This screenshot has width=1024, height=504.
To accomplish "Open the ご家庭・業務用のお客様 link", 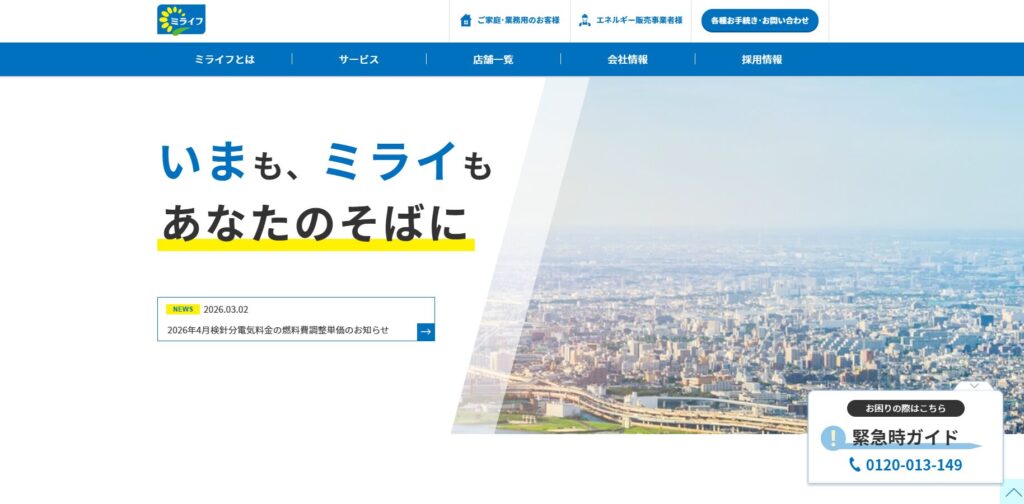I will click(x=518, y=20).
